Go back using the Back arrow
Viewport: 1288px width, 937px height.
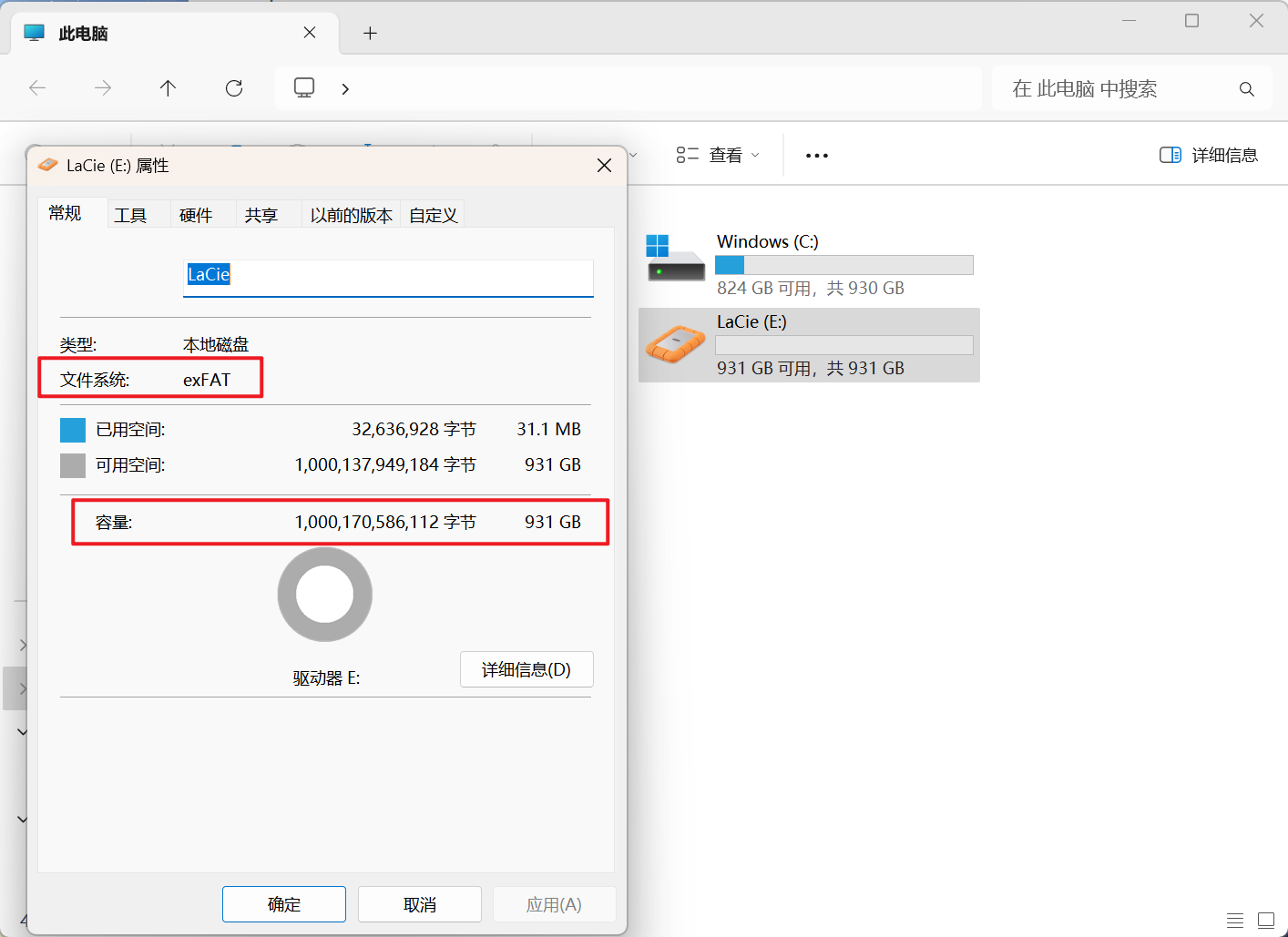(x=37, y=88)
